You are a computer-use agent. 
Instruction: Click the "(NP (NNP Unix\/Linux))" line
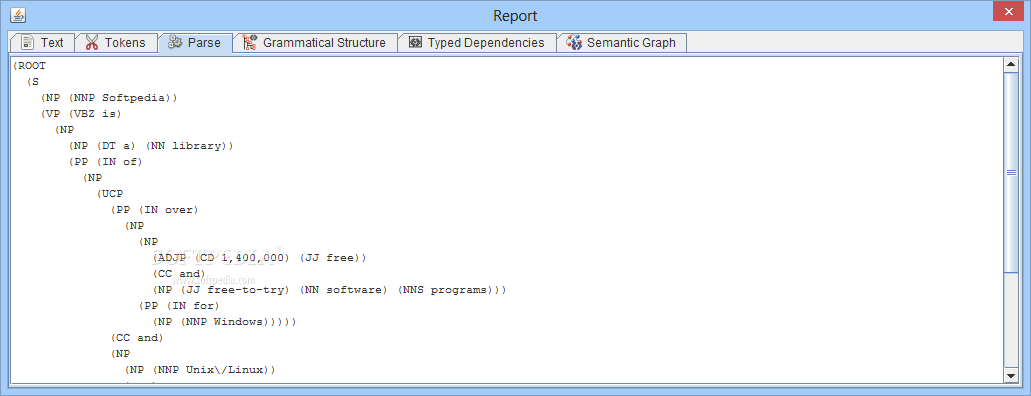[200, 370]
